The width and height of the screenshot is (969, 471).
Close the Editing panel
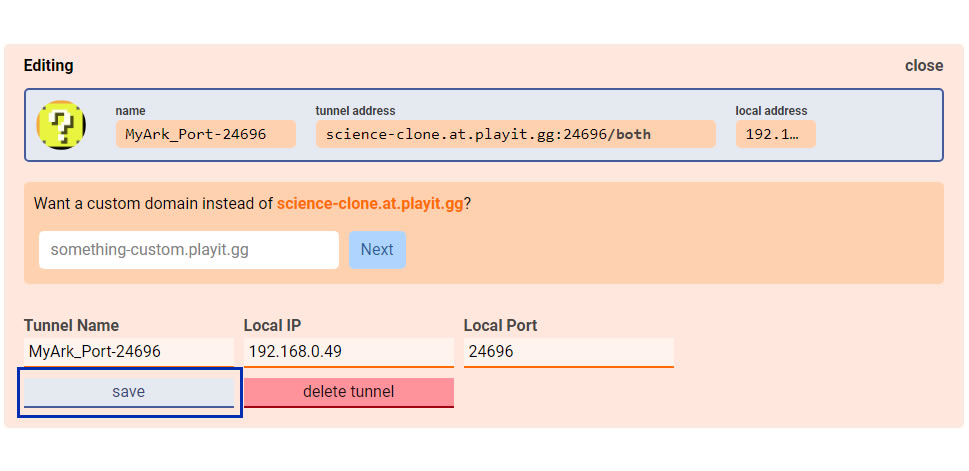tap(924, 66)
